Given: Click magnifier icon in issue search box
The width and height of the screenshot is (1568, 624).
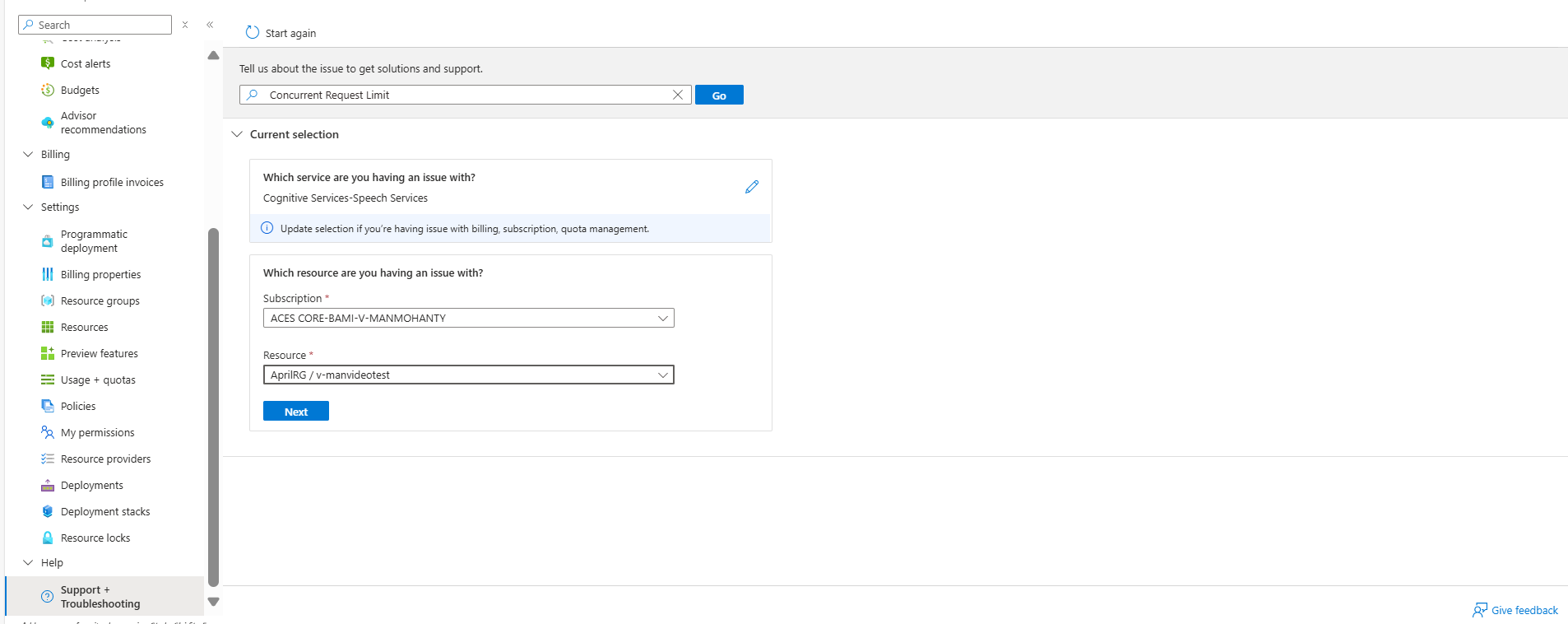Looking at the screenshot, I should [253, 95].
